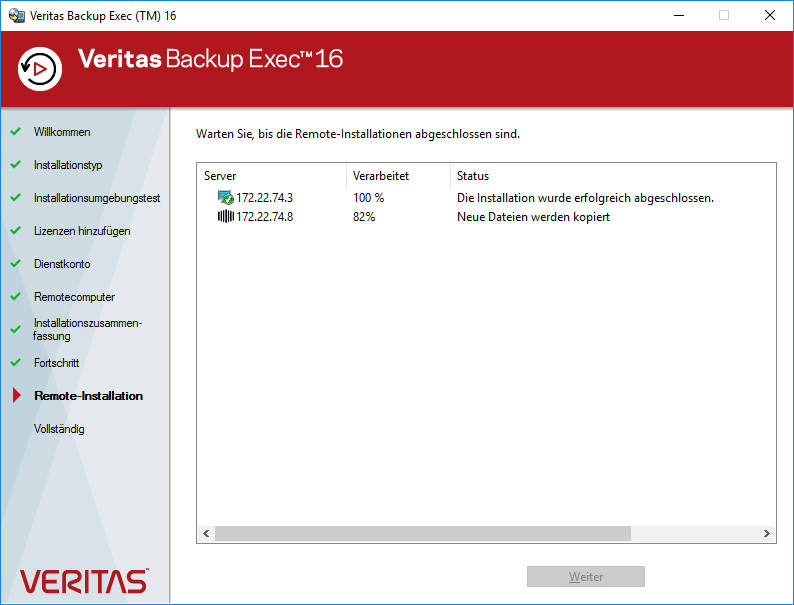Select the Vollständig step in sidebar
This screenshot has height=605, width=794.
59,429
